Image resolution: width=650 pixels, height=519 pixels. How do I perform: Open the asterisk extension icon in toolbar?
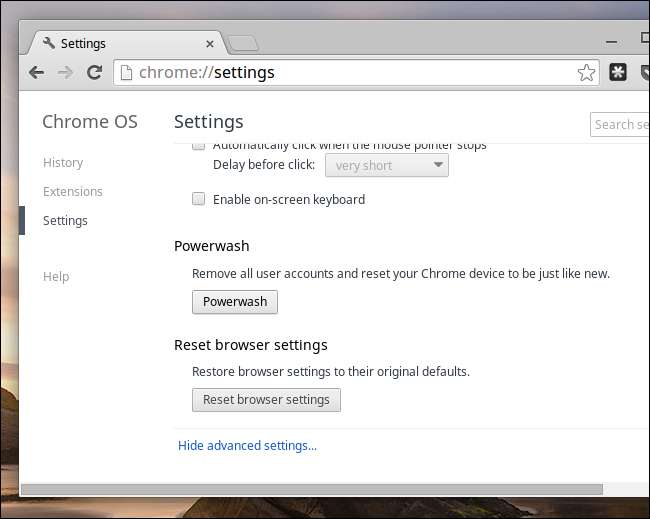[618, 72]
